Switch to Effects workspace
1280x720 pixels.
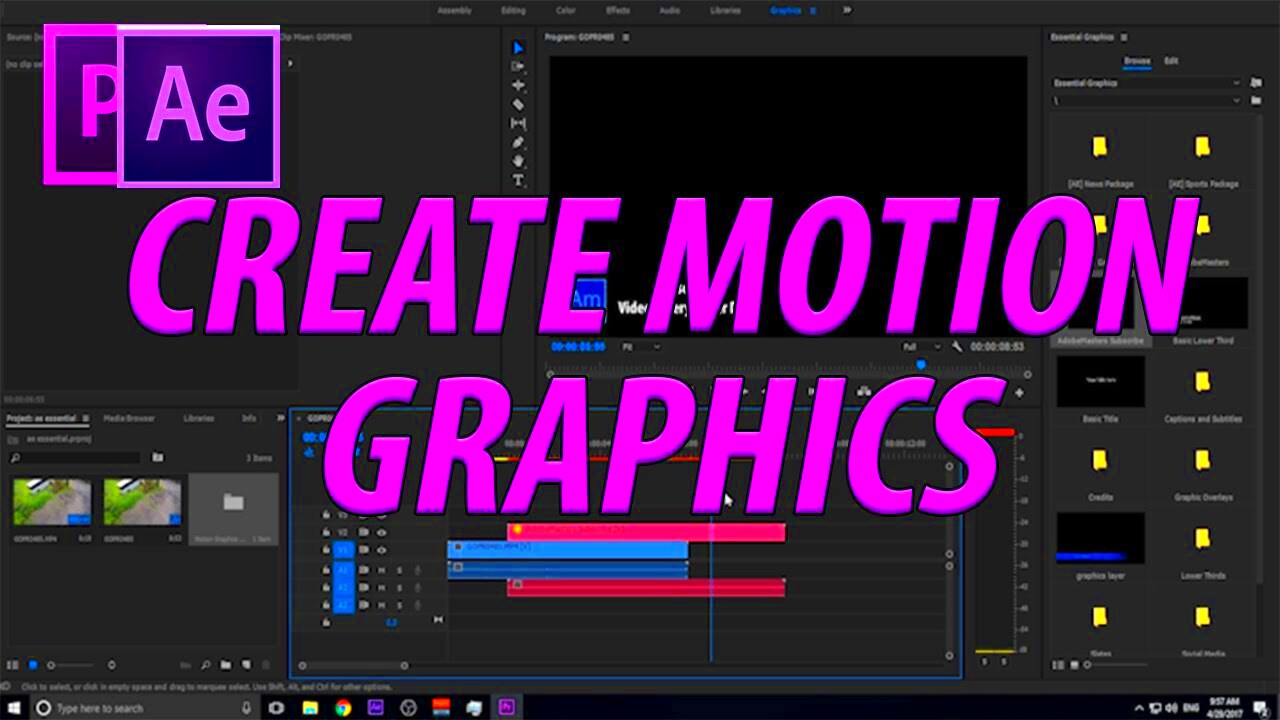point(618,10)
